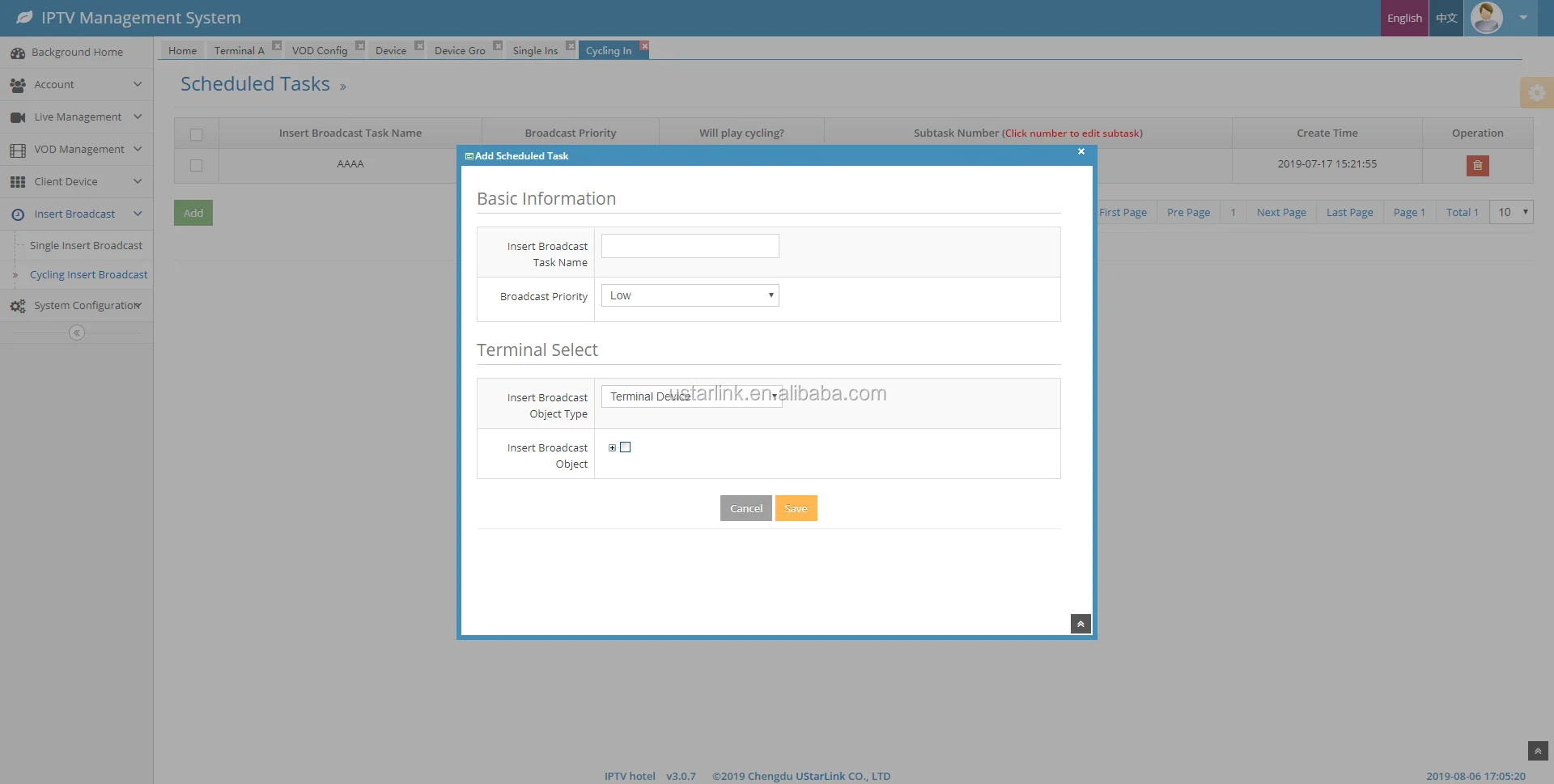The height and width of the screenshot is (784, 1554).
Task: Go to Next Page of tasks
Action: pos(1281,212)
